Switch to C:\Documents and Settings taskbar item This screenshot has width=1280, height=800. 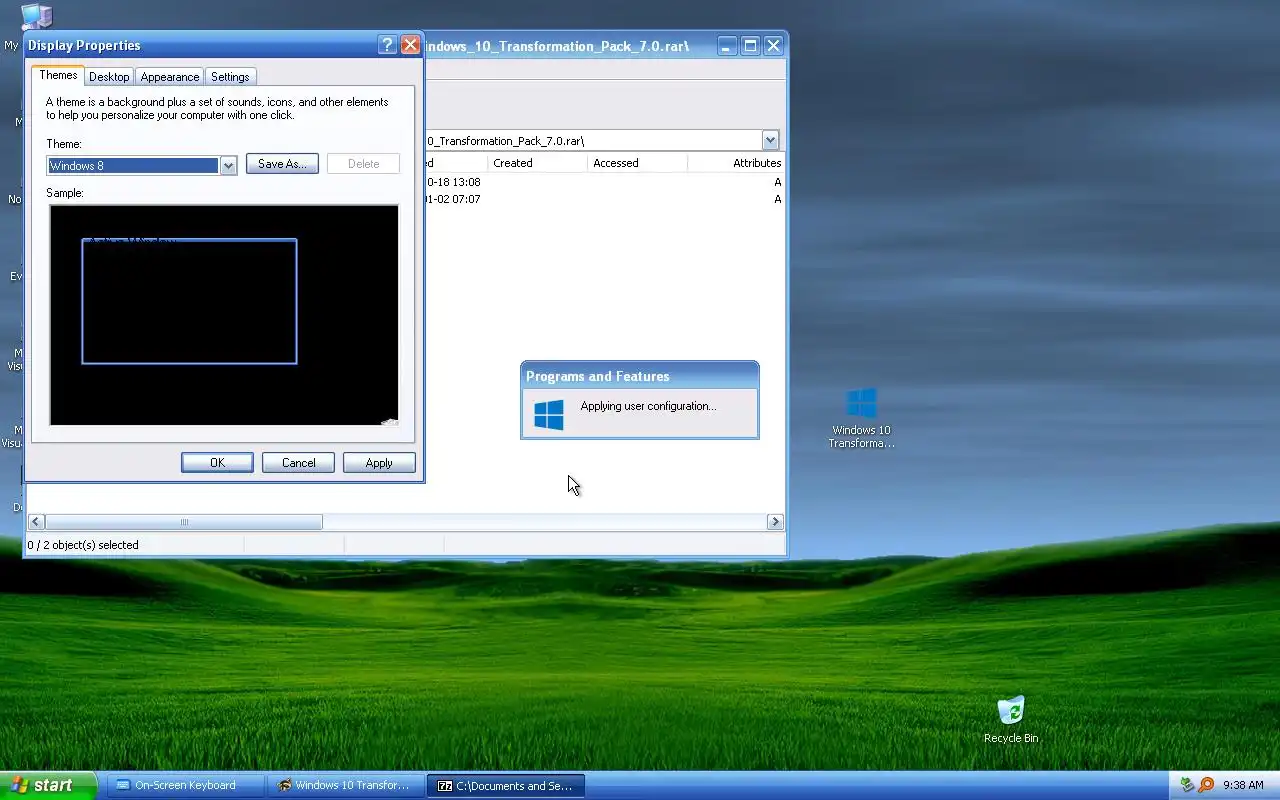506,786
